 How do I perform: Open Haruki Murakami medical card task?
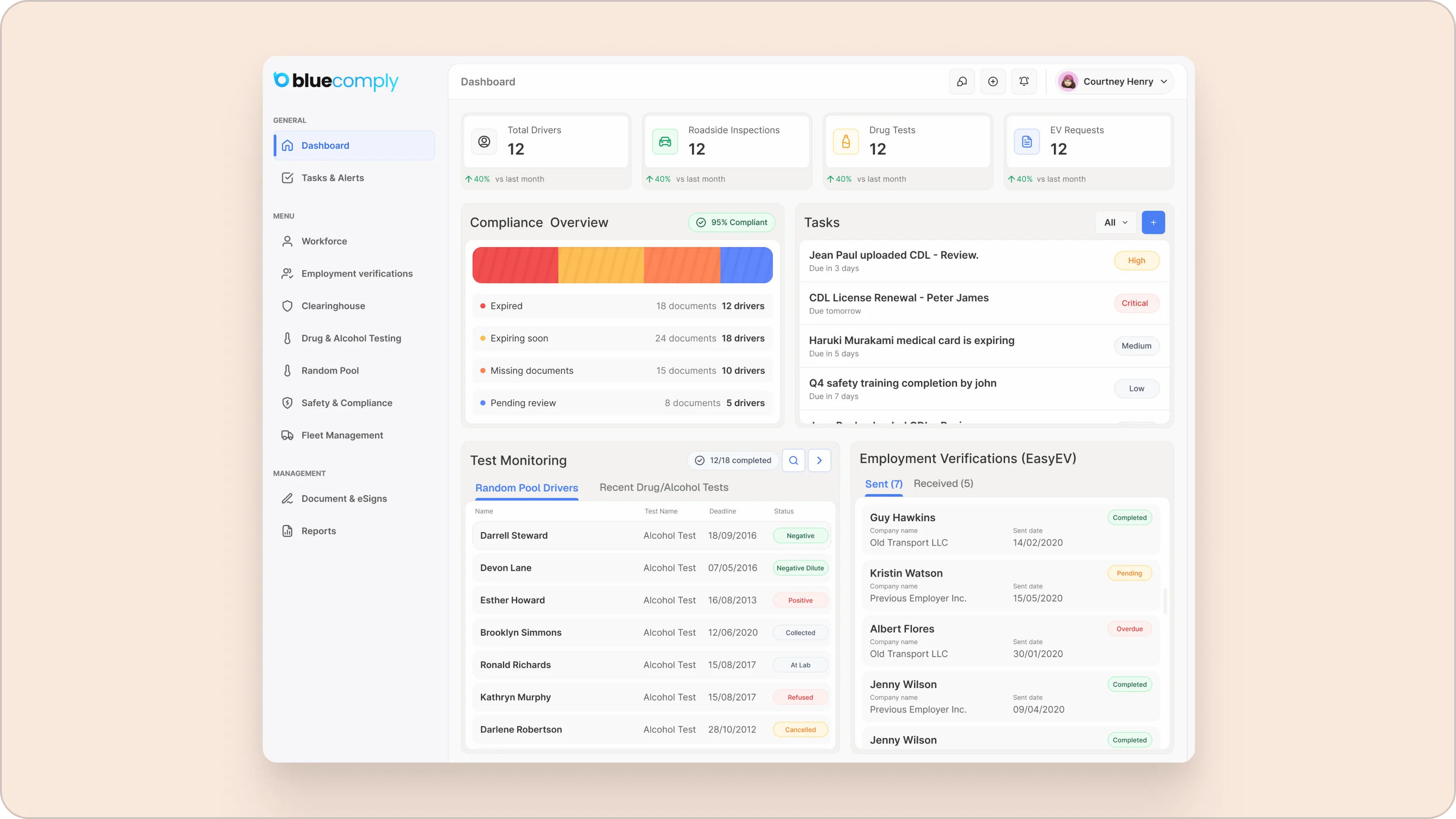[x=984, y=346]
